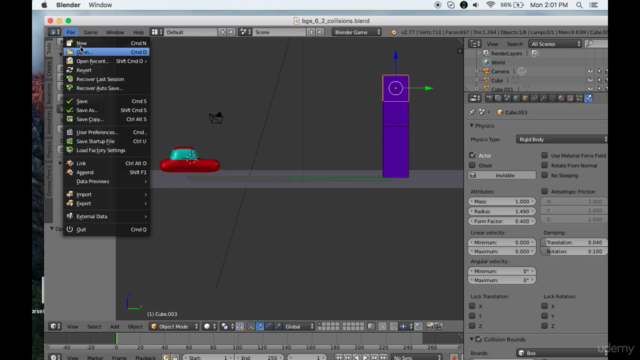Open the Texture properties tab
This screenshot has height=360, width=640.
click(x=570, y=98)
